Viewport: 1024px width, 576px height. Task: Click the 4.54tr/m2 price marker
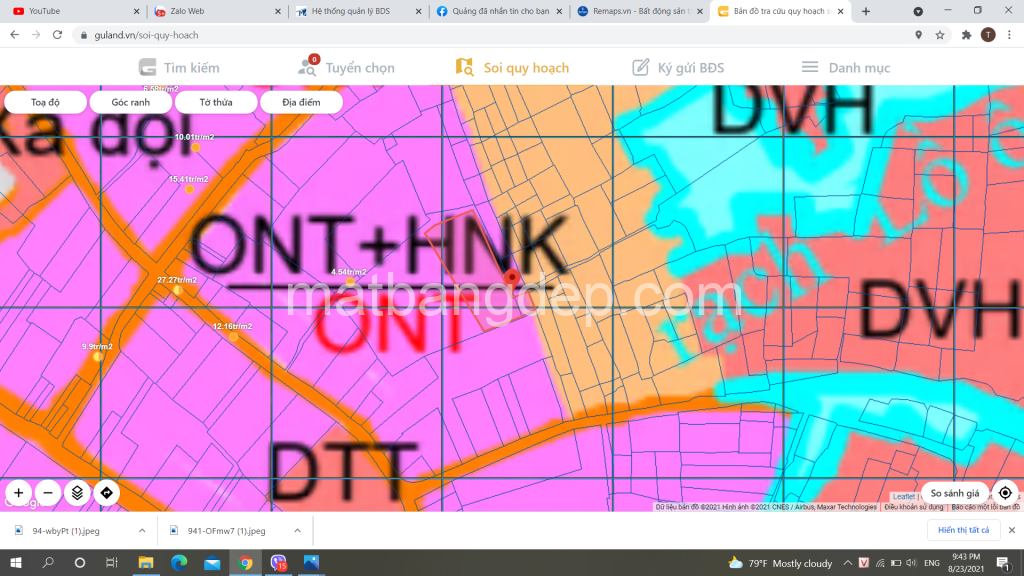click(x=350, y=281)
